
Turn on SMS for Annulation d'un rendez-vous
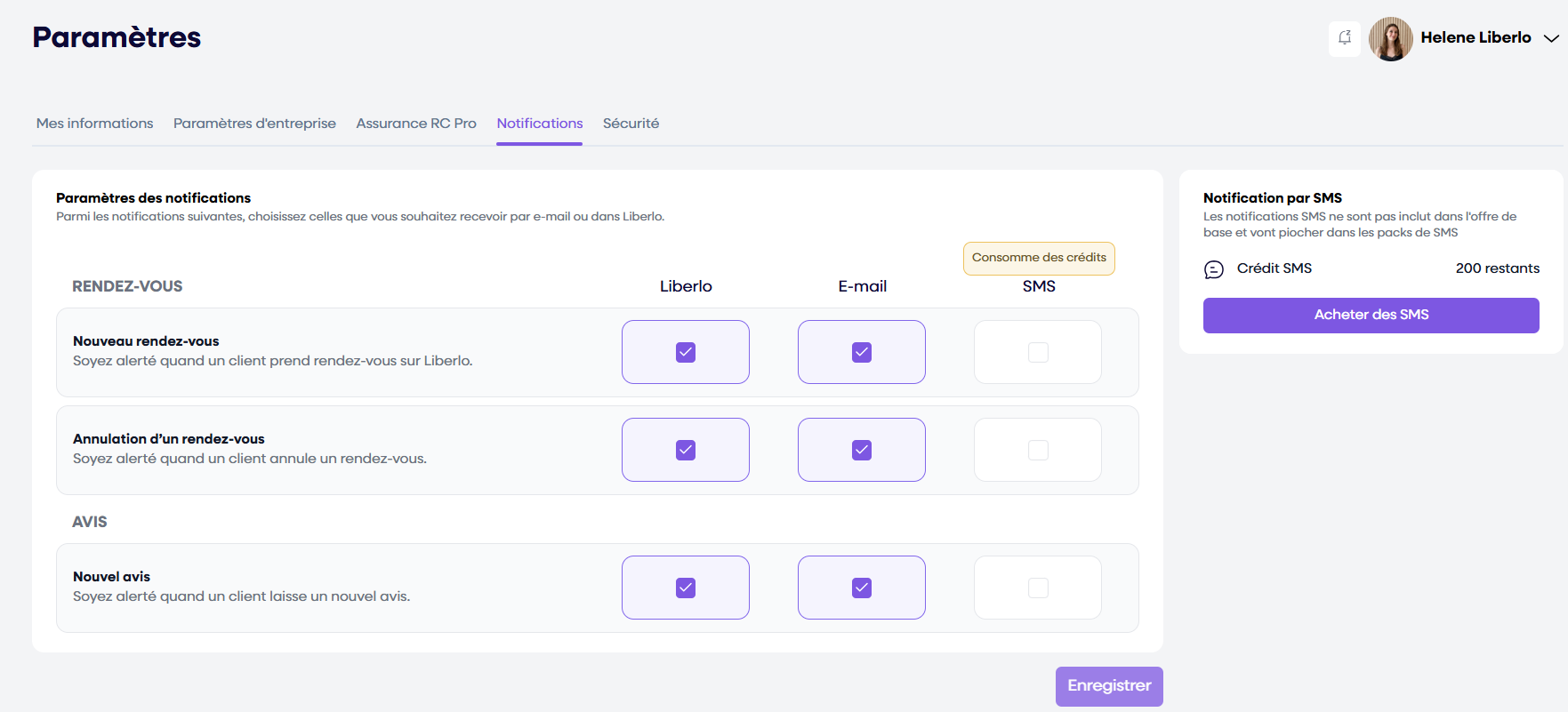(1038, 450)
